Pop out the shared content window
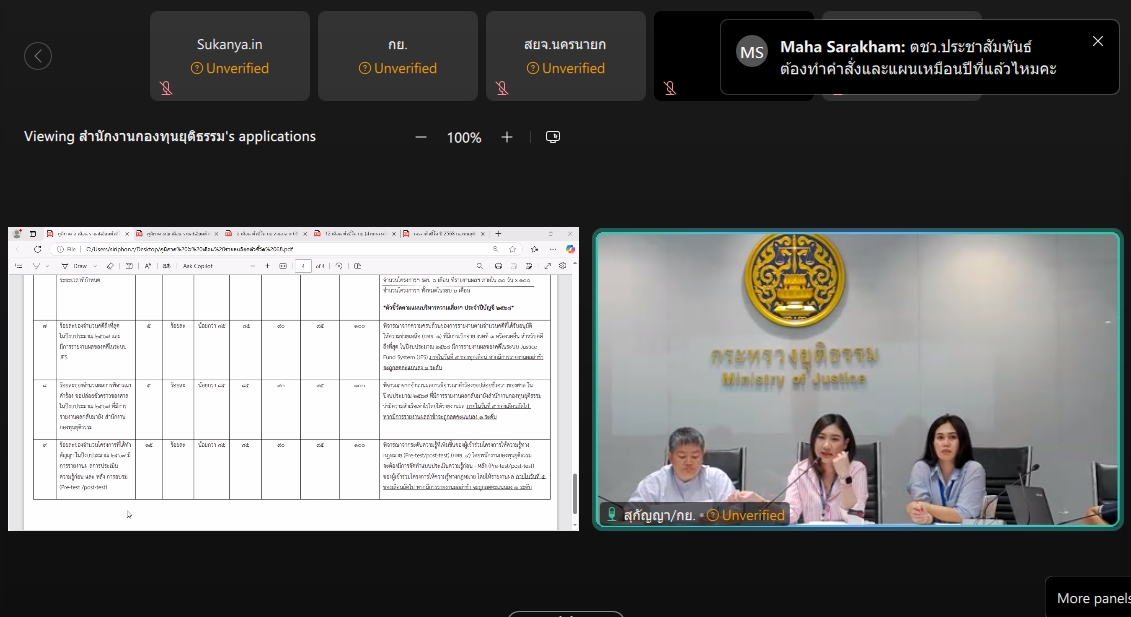 tap(553, 137)
